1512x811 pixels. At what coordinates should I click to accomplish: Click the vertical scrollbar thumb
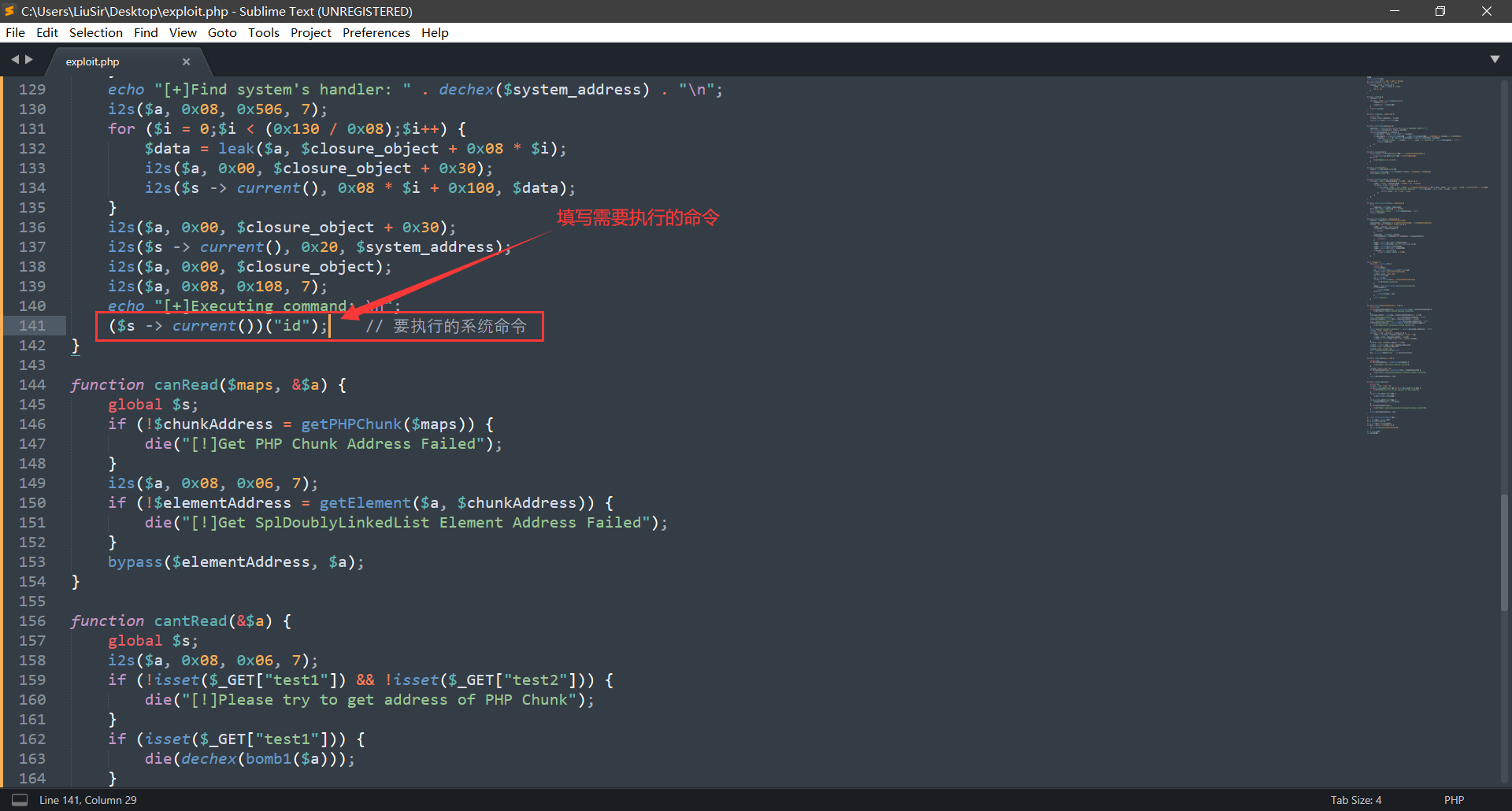coord(1504,552)
